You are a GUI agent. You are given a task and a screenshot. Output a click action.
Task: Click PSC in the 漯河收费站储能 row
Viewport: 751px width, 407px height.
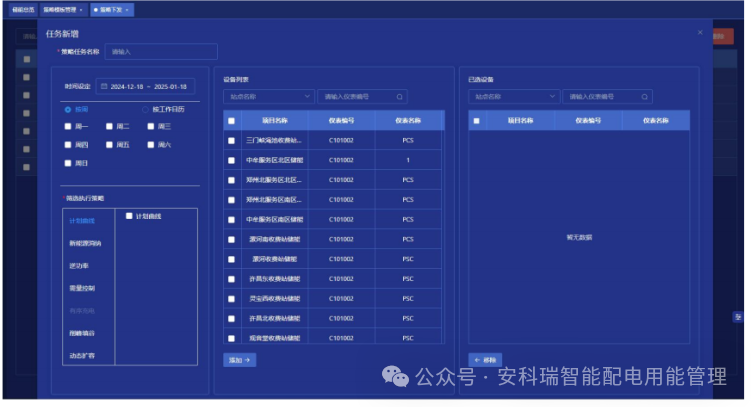408,259
